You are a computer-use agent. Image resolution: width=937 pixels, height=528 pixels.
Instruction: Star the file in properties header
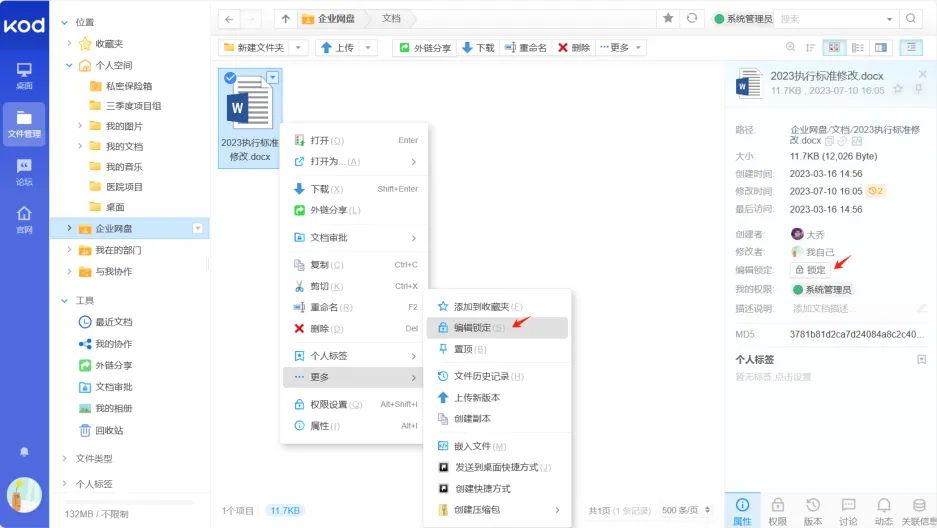(898, 90)
